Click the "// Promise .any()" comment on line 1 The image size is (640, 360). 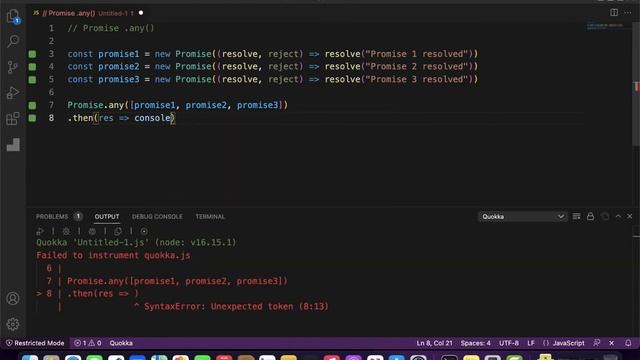(x=111, y=28)
